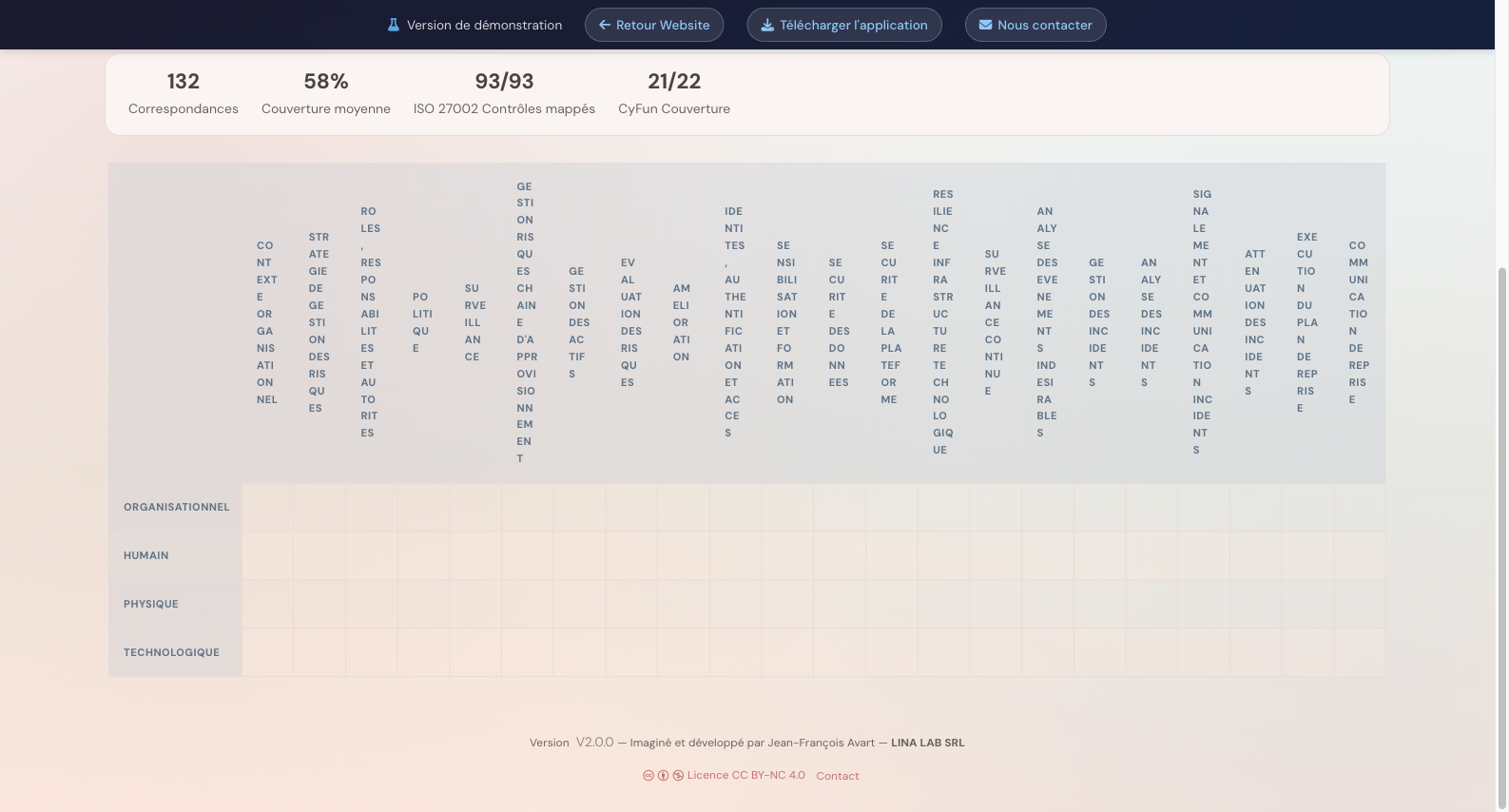Select the TECHNOLOGIQUE row header
1509x812 pixels.
171,653
